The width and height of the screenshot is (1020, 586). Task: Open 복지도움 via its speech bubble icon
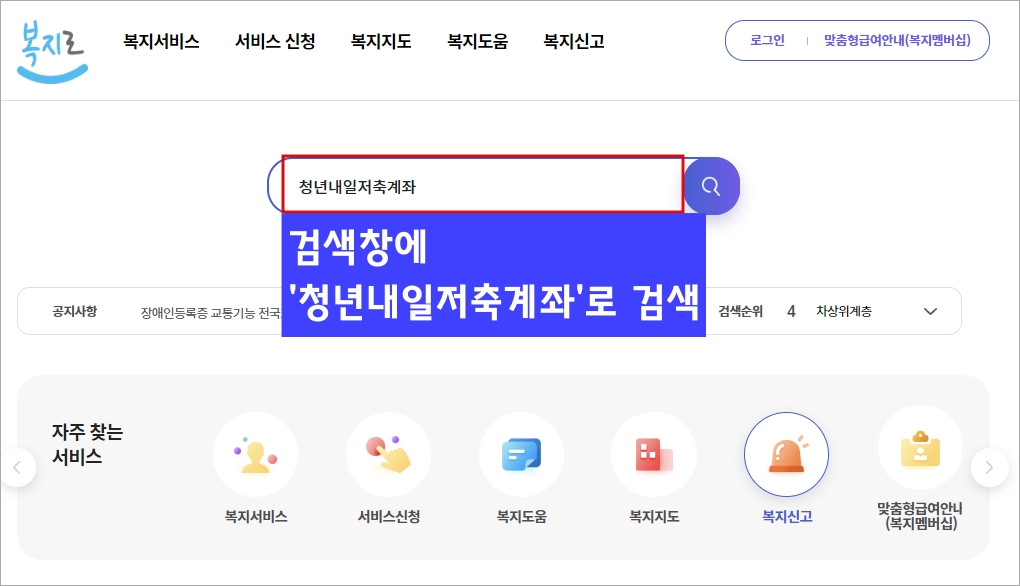tap(521, 454)
